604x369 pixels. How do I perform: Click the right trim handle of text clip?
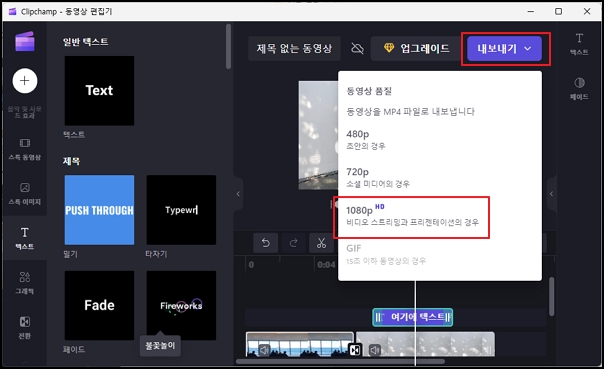448,317
